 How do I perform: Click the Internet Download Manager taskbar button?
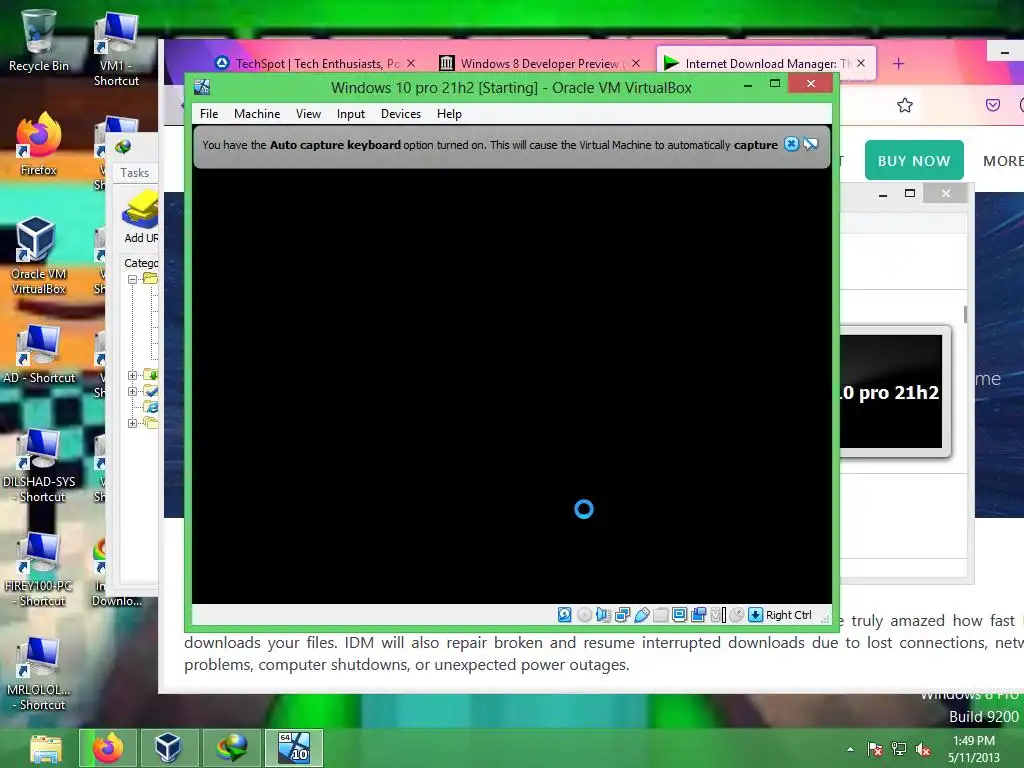pyautogui.click(x=231, y=748)
